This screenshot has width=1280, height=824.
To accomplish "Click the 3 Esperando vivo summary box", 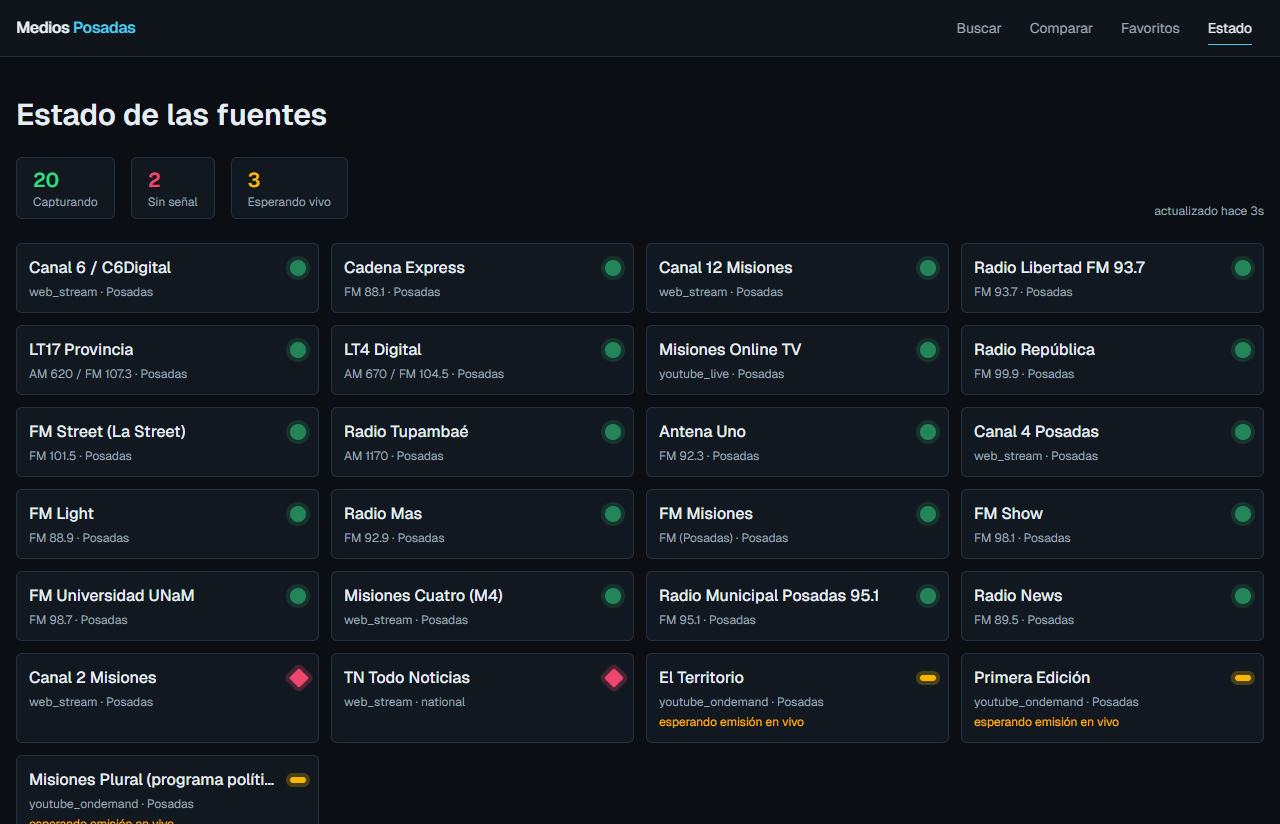I will coord(289,188).
